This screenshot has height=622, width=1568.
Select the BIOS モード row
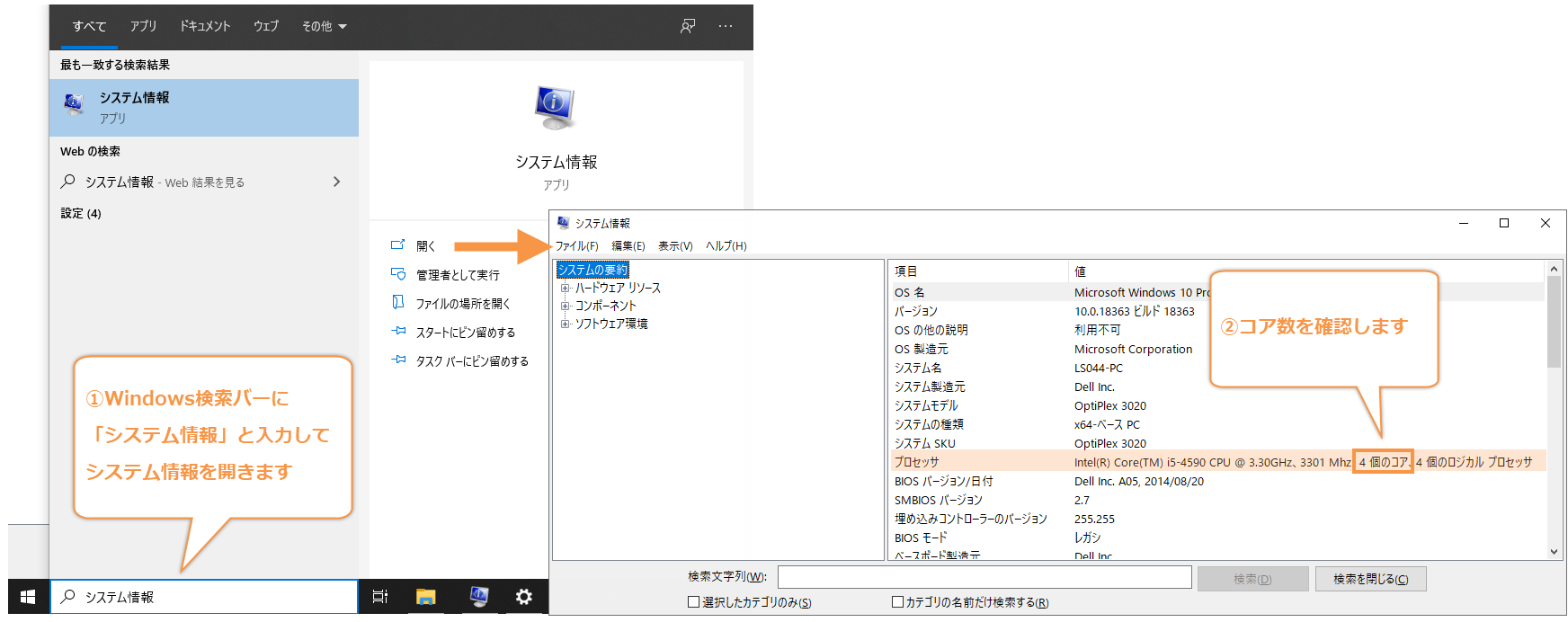1217,538
